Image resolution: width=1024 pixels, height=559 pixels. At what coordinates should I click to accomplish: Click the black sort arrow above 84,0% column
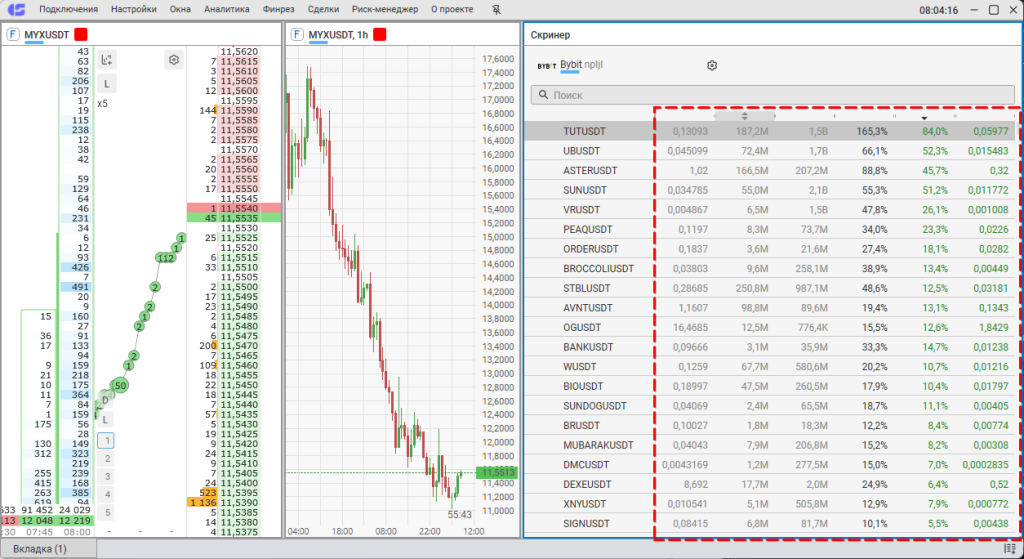[924, 118]
